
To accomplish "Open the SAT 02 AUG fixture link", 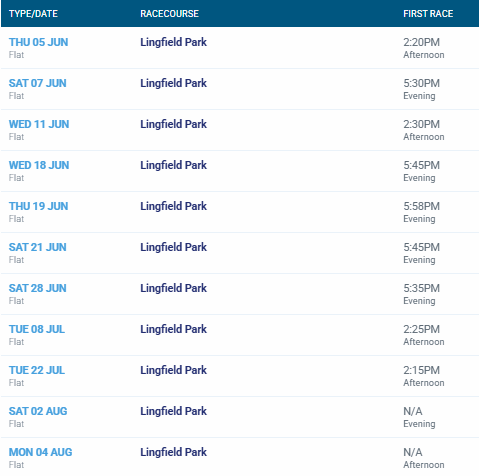I will (x=38, y=411).
